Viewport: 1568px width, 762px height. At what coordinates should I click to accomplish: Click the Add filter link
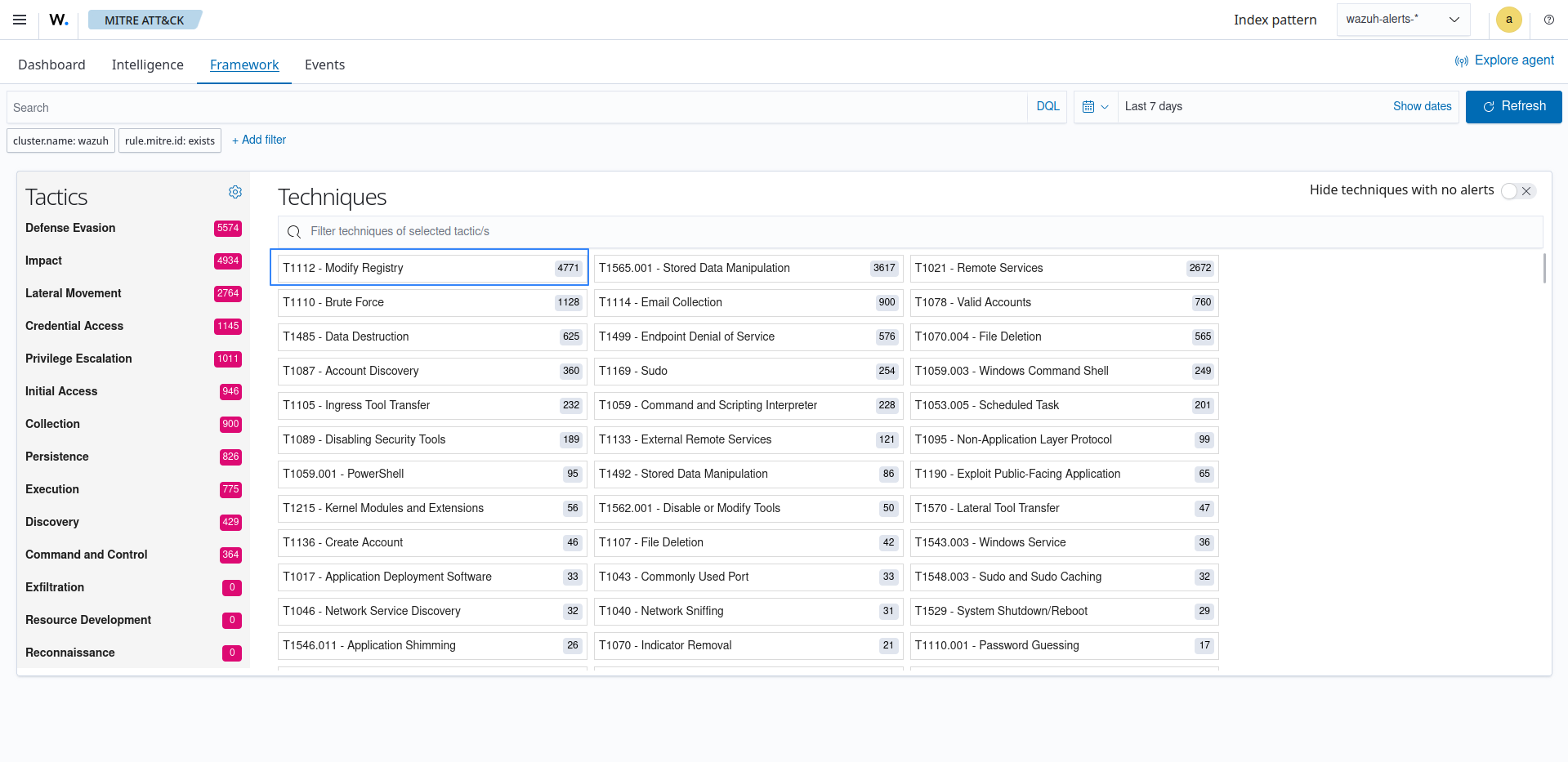[259, 140]
